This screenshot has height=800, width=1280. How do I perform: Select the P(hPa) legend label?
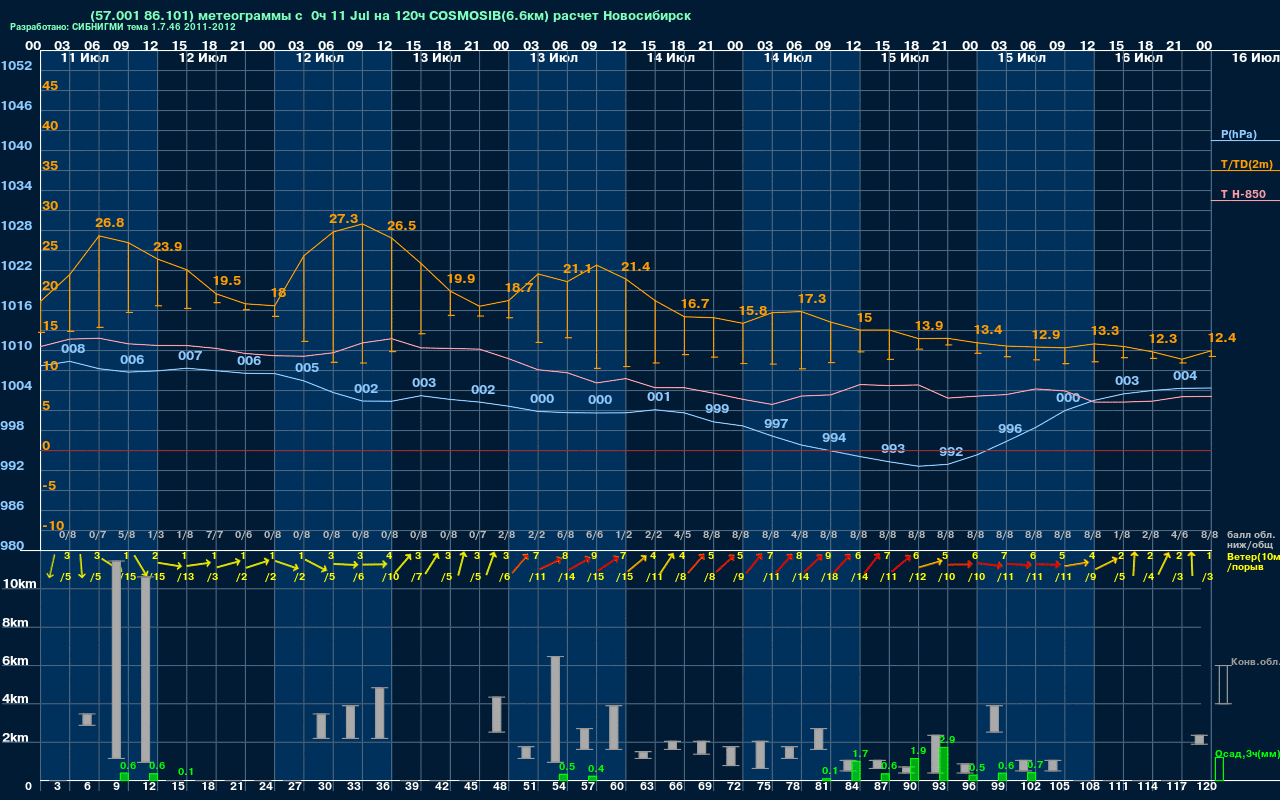(x=1238, y=134)
